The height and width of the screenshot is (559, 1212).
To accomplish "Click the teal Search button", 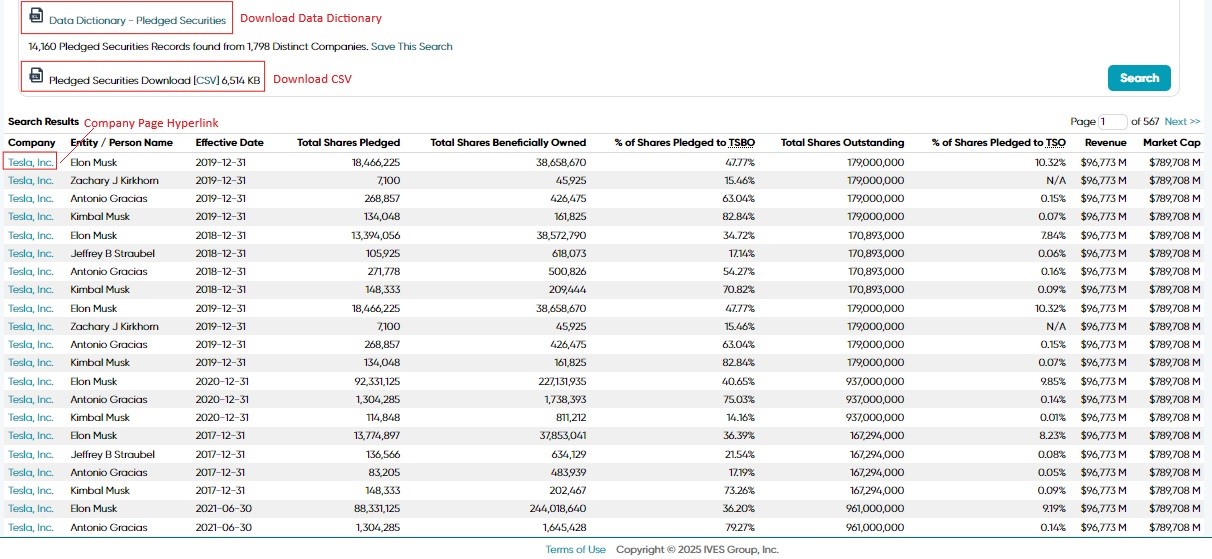I will tap(1139, 78).
